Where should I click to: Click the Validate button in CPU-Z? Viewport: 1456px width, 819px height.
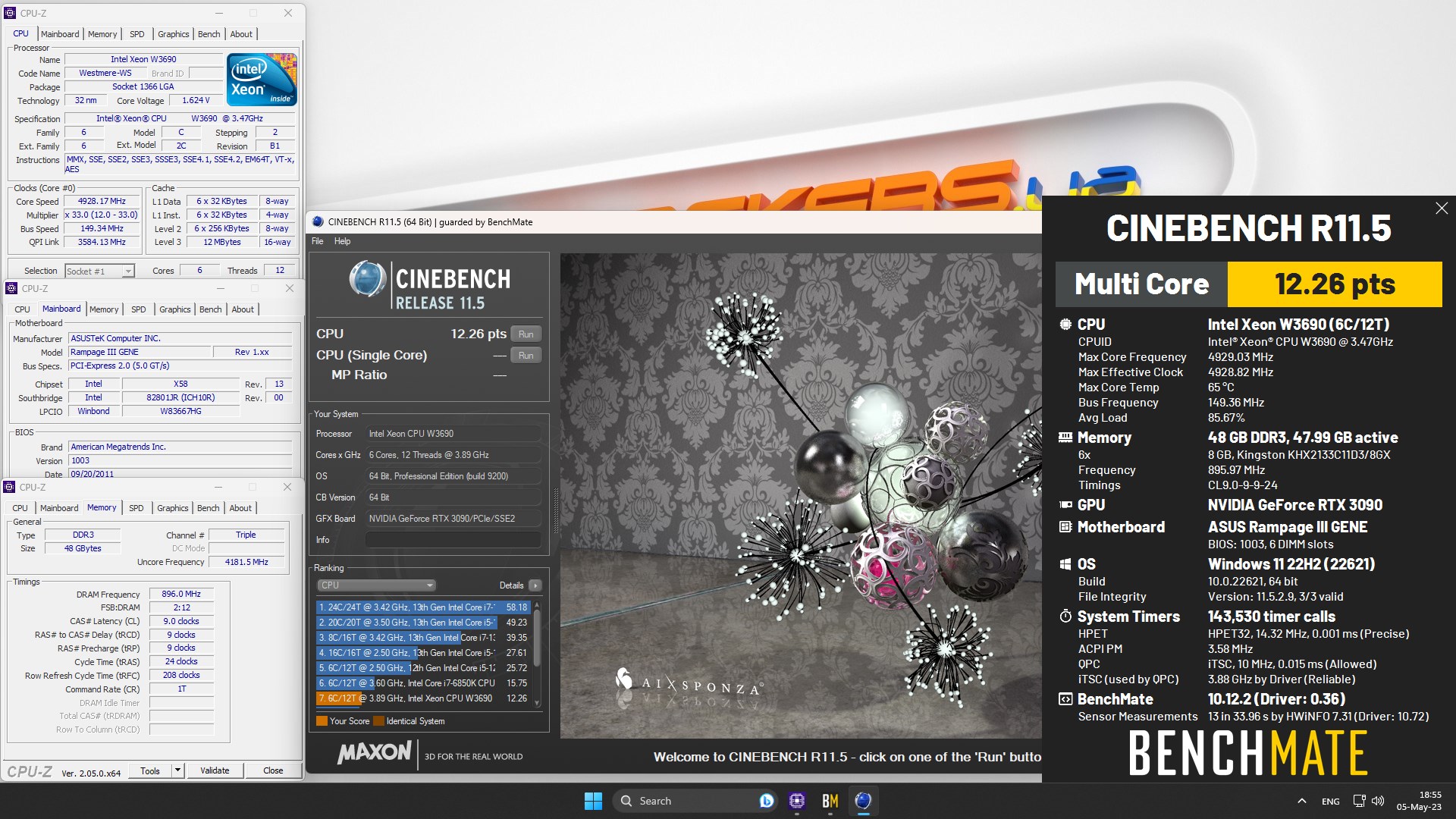(215, 770)
